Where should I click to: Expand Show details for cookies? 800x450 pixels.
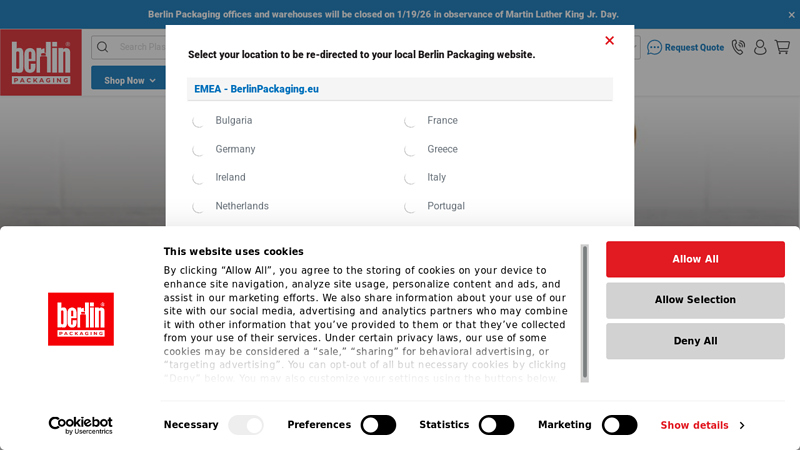701,425
